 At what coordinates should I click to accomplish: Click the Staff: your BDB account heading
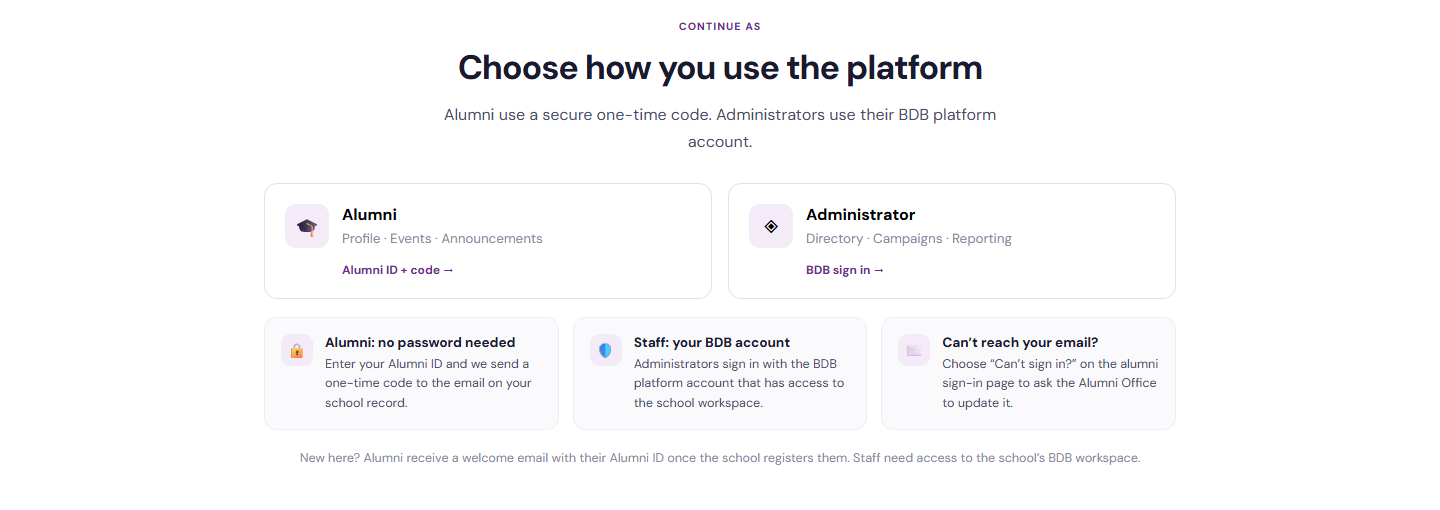click(712, 342)
